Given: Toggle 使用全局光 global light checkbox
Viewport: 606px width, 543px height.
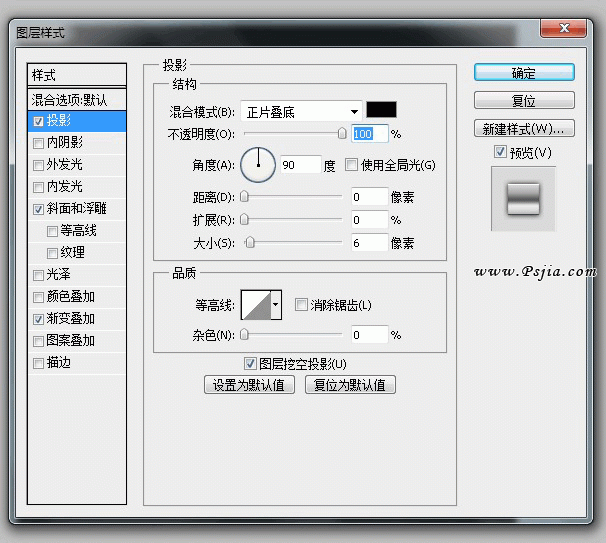Looking at the screenshot, I should click(x=351, y=165).
